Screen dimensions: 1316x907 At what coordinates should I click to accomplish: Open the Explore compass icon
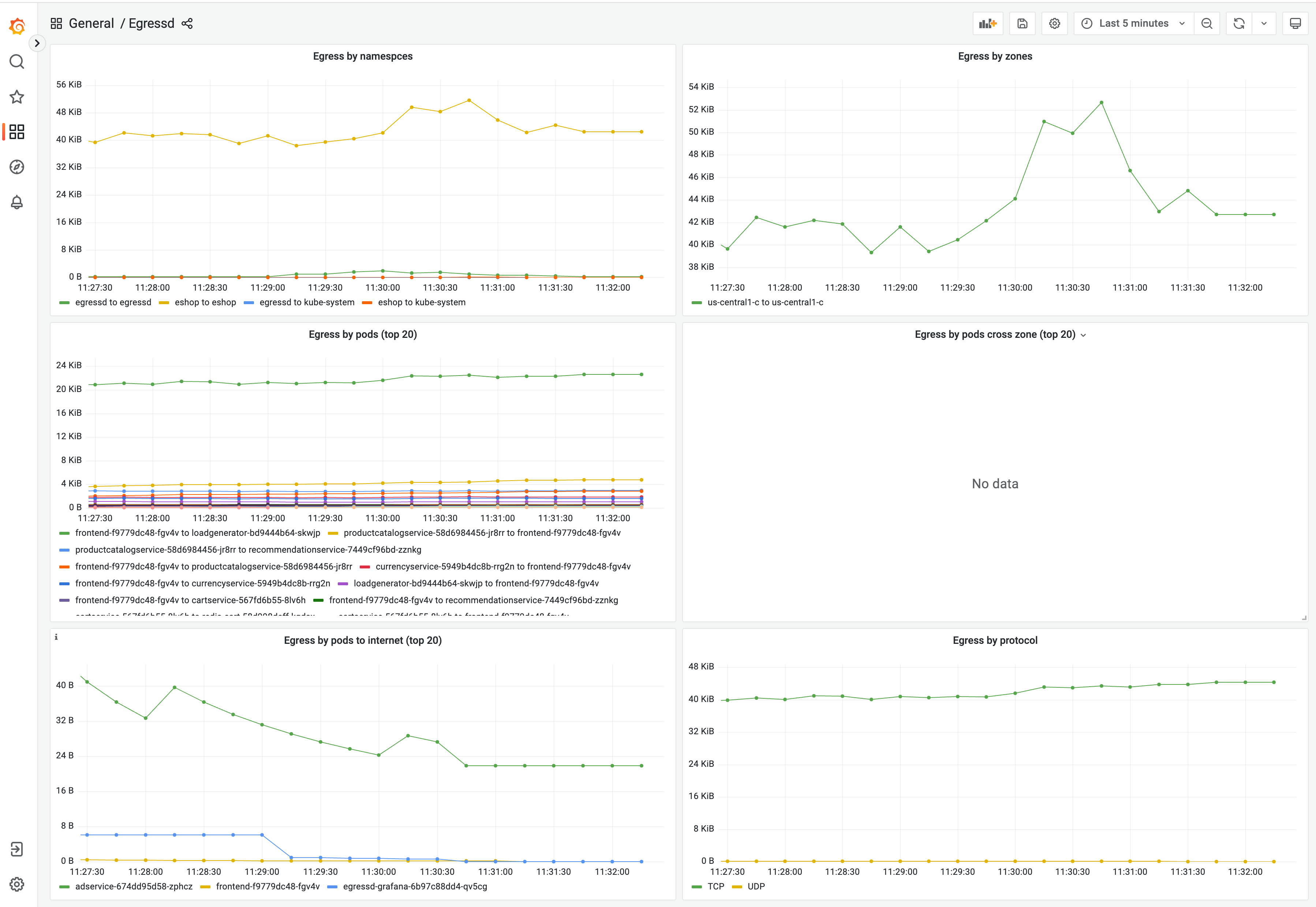point(17,167)
